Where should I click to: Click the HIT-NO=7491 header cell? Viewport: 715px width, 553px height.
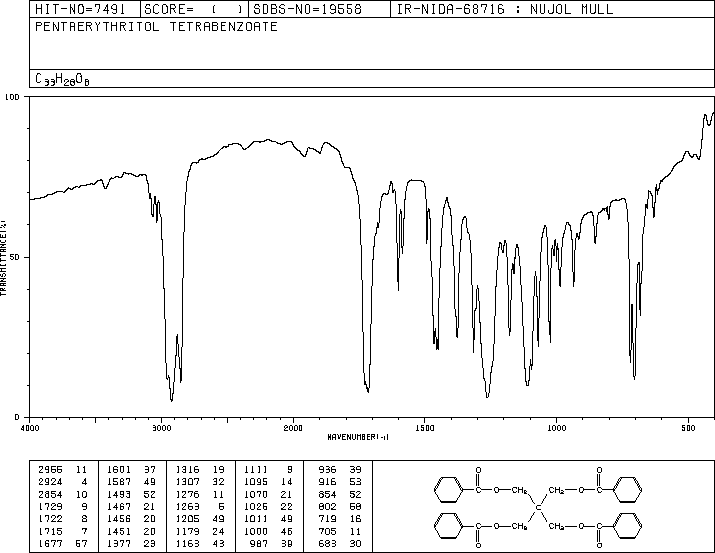click(80, 9)
